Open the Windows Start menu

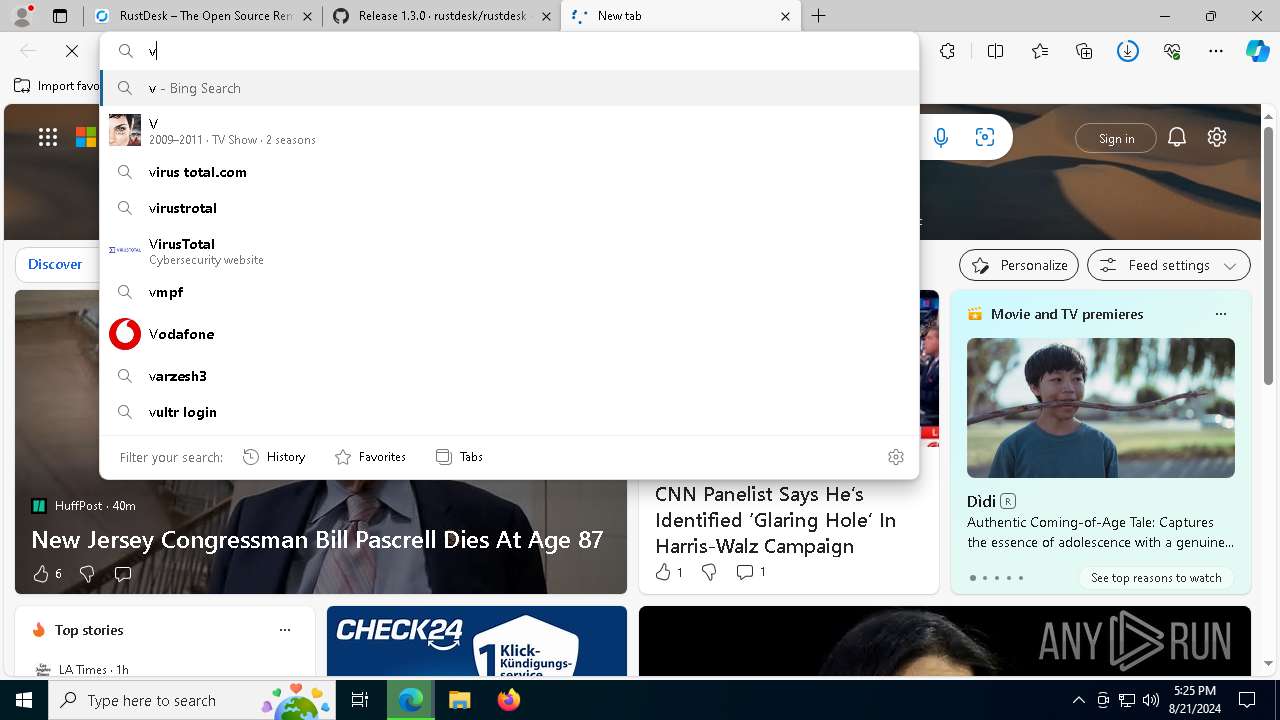[x=24, y=700]
